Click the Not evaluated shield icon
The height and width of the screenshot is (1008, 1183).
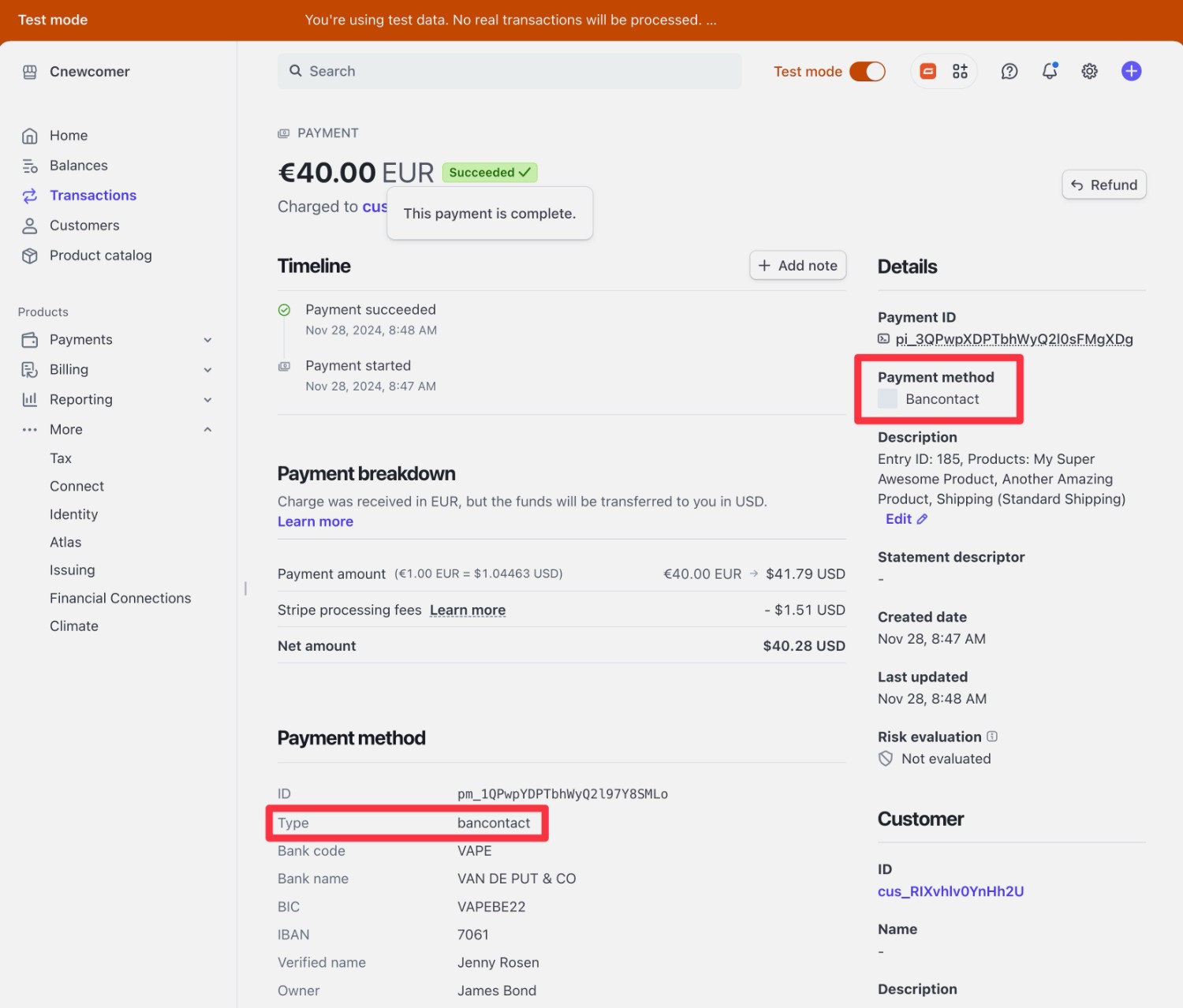[886, 759]
